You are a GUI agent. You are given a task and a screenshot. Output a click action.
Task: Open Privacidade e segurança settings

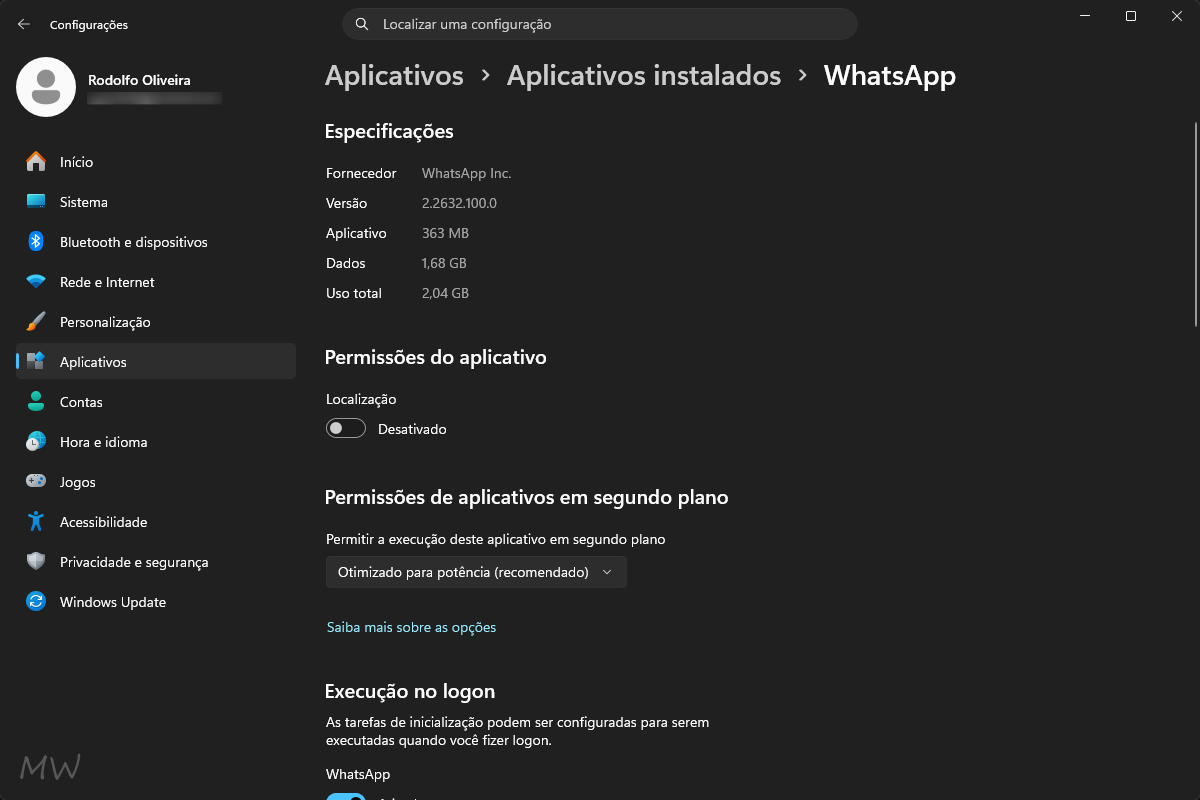point(156,562)
